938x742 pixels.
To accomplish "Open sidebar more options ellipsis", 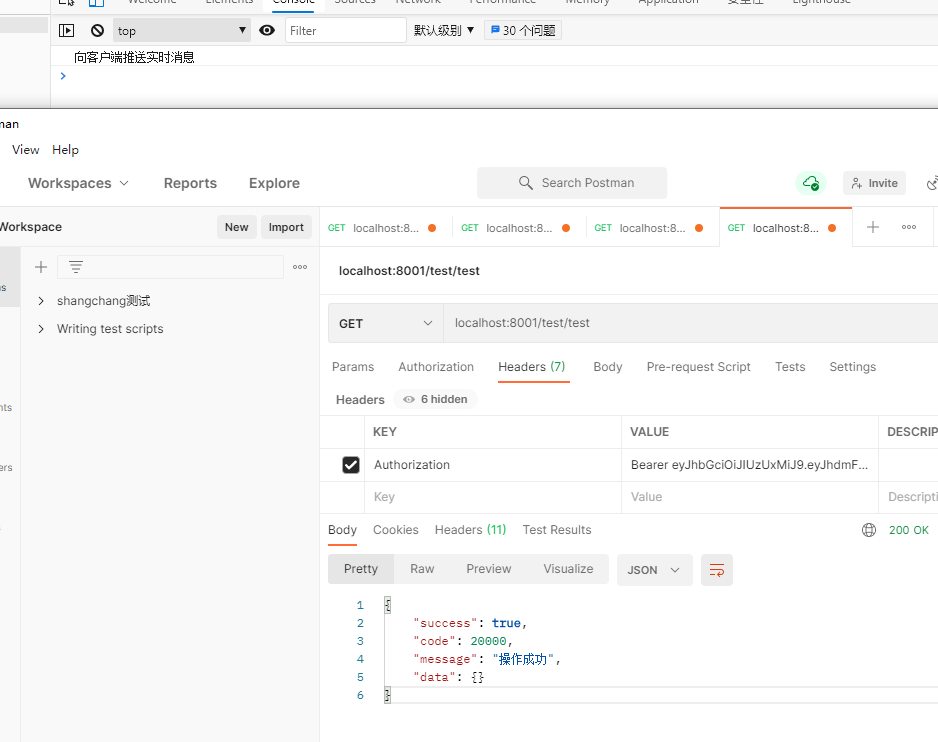I will [x=300, y=267].
